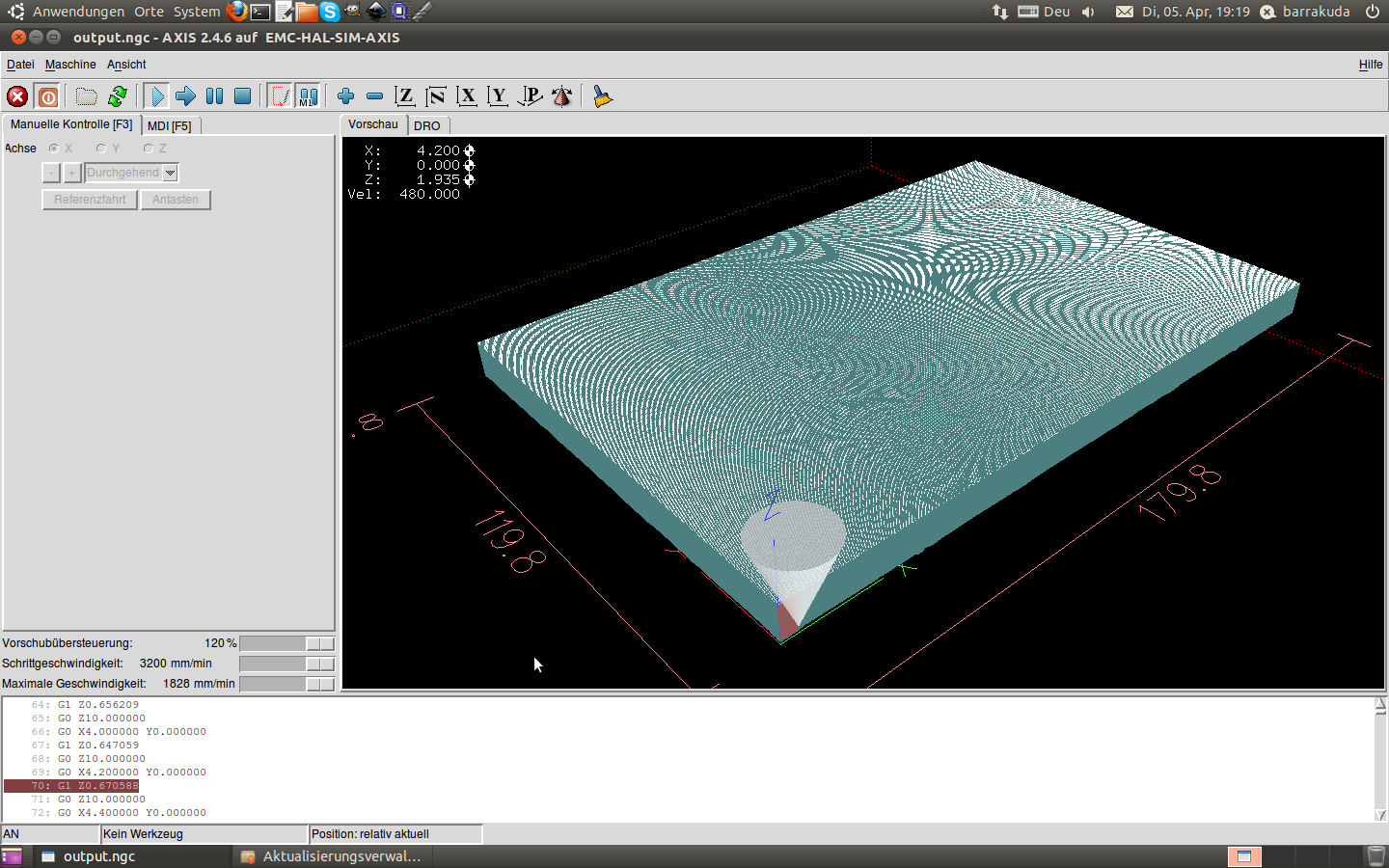Stop the running program

[243, 96]
